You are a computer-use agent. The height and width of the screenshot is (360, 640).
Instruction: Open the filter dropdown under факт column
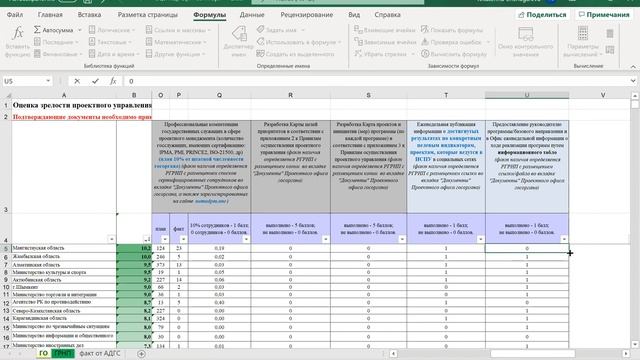[183, 239]
